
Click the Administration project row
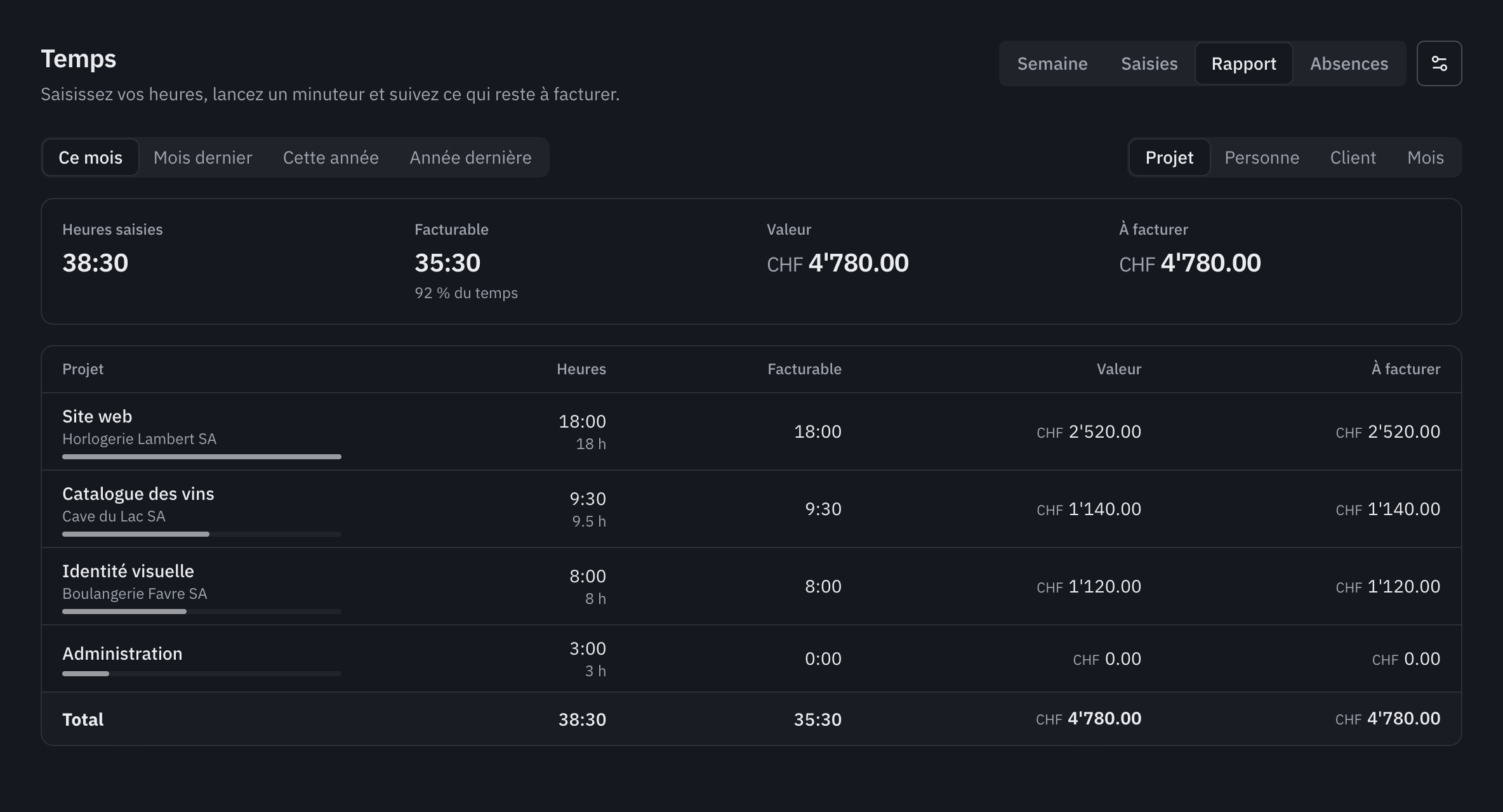pos(751,658)
